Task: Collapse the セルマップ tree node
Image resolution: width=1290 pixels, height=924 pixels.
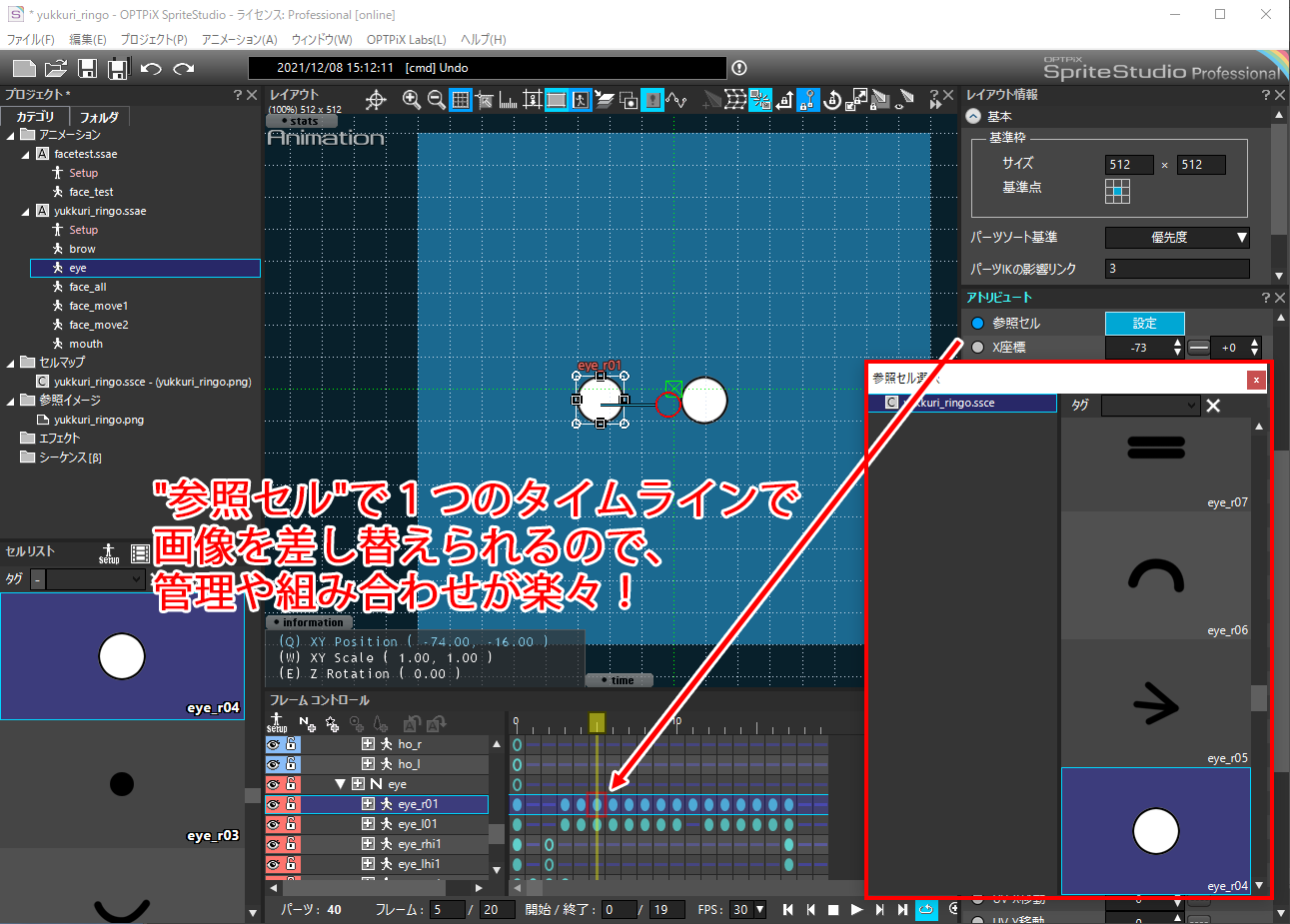Action: (11, 363)
